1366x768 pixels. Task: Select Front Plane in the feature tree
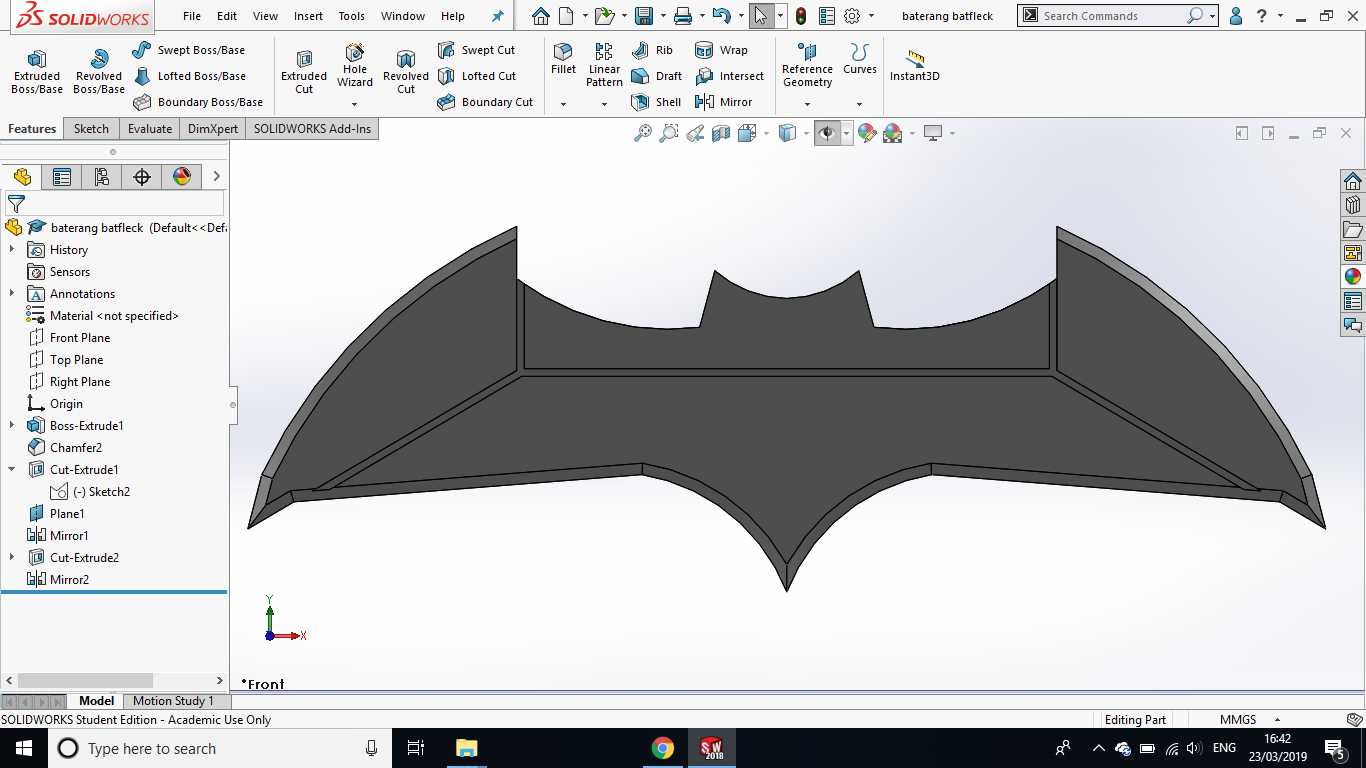[x=80, y=338]
